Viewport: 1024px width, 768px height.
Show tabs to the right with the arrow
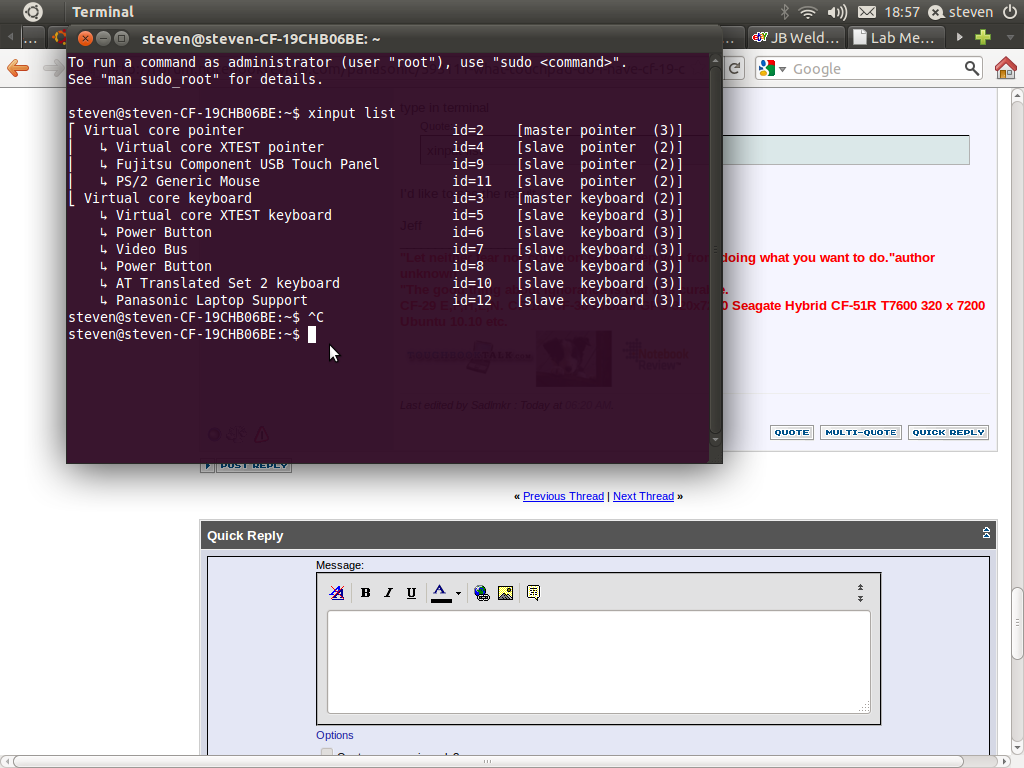tap(959, 37)
